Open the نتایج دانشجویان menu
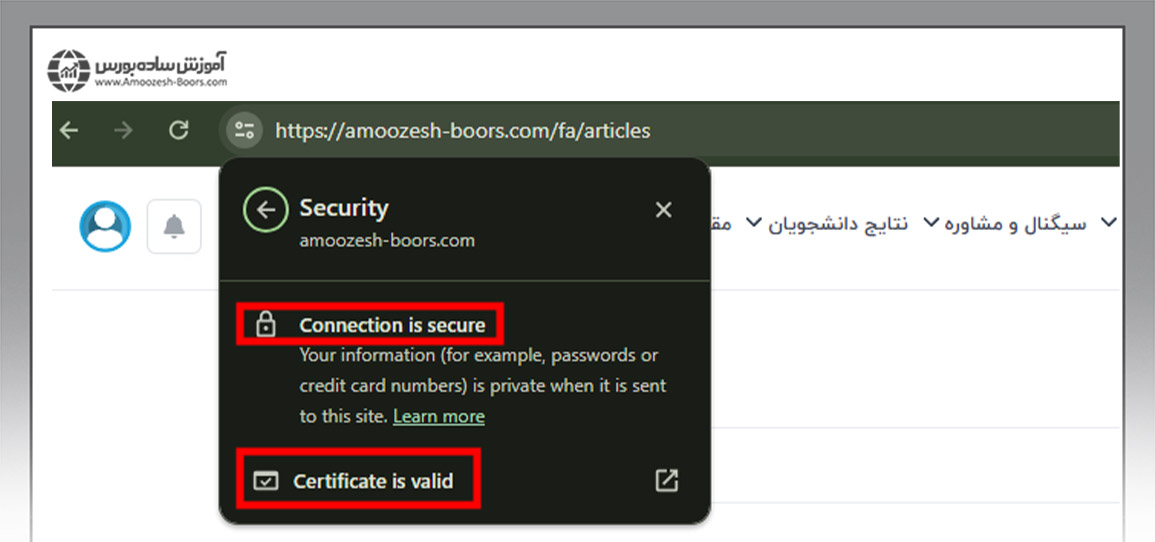 click(838, 223)
